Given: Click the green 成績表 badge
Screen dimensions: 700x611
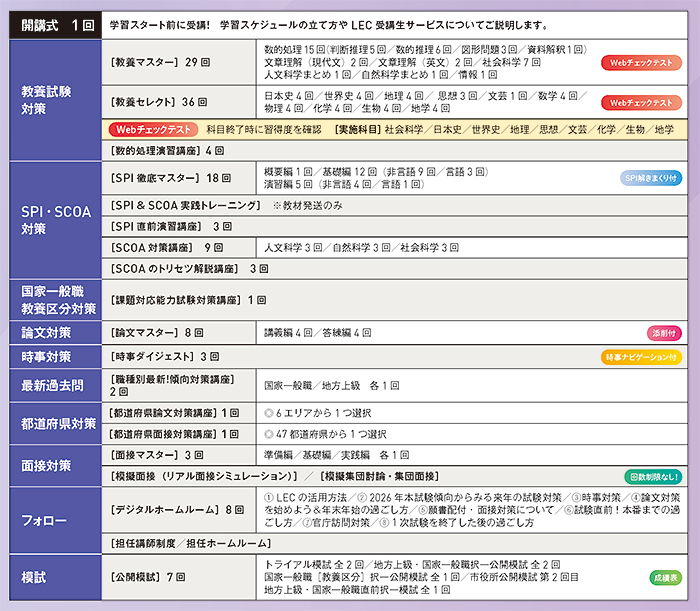Looking at the screenshot, I should pyautogui.click(x=665, y=577).
